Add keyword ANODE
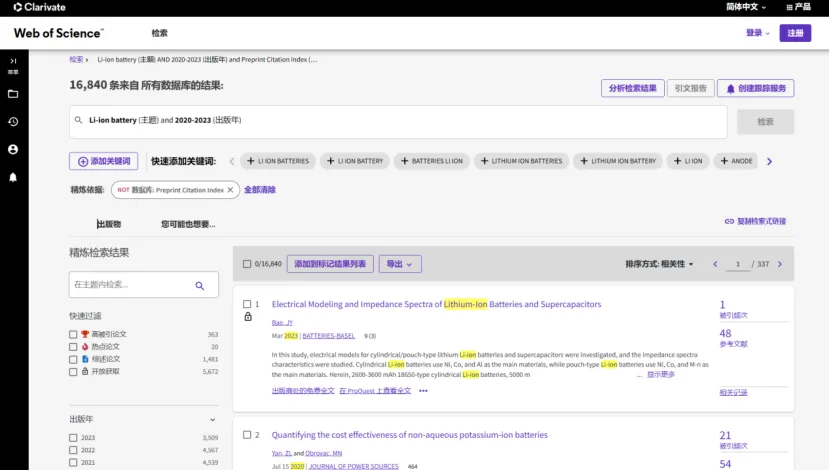The height and width of the screenshot is (470, 829). pos(736,161)
